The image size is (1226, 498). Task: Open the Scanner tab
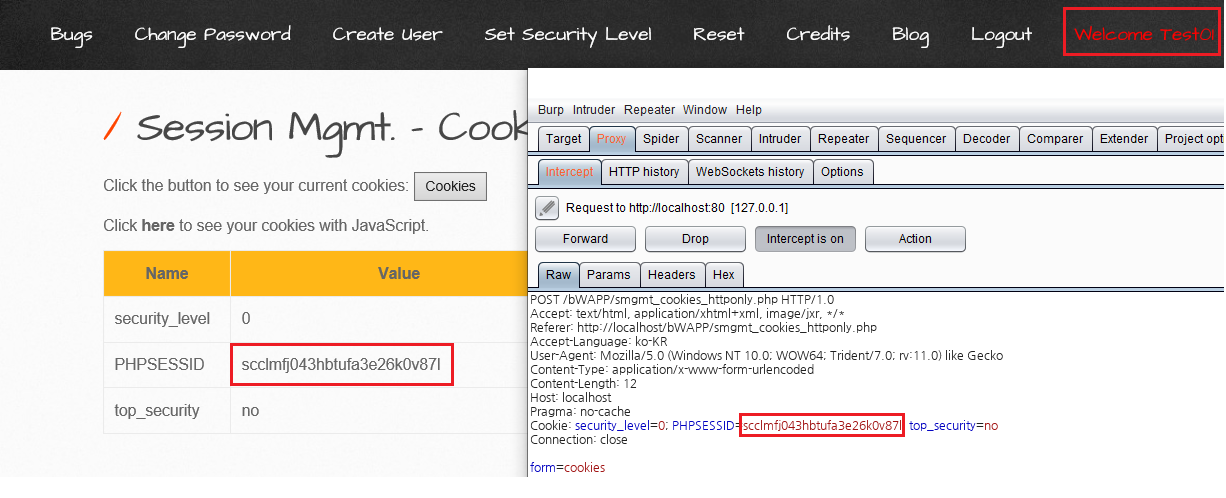(x=719, y=139)
